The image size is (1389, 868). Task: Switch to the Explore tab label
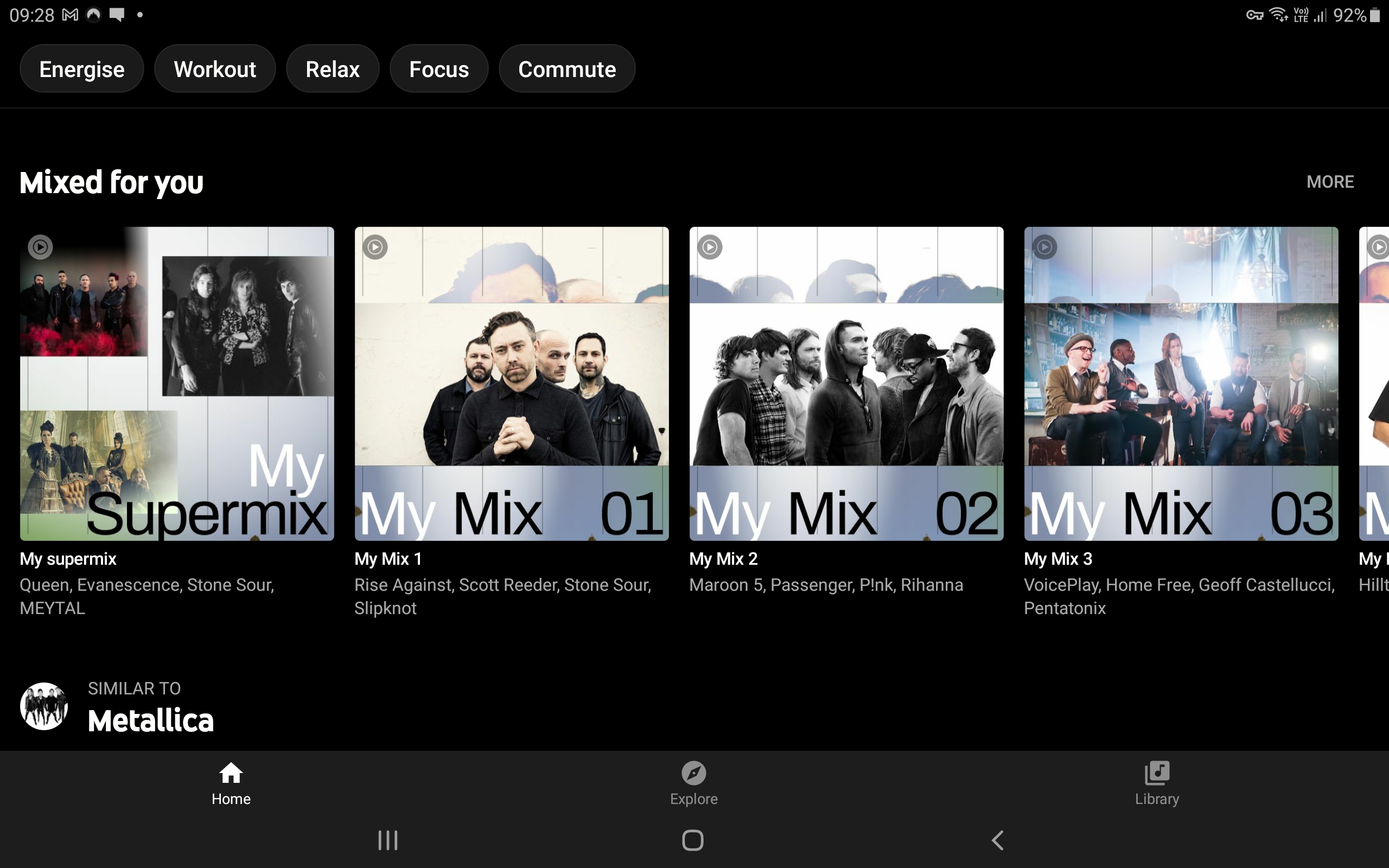pos(693,799)
